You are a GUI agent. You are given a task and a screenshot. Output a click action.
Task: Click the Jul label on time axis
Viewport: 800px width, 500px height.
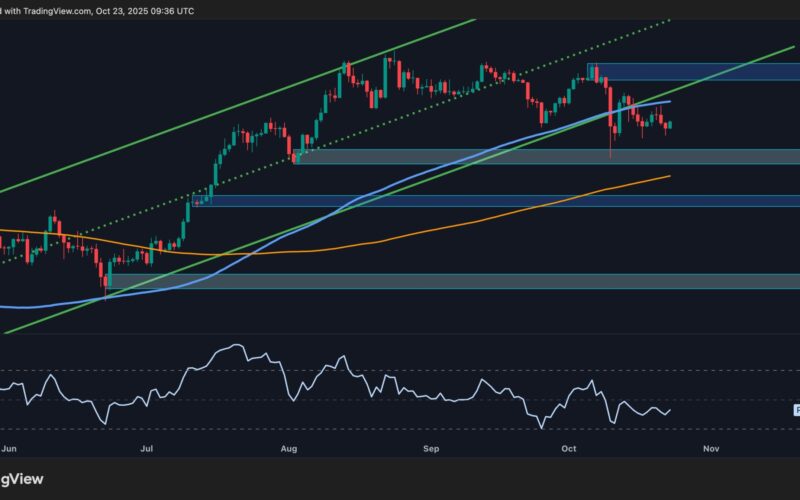147,450
